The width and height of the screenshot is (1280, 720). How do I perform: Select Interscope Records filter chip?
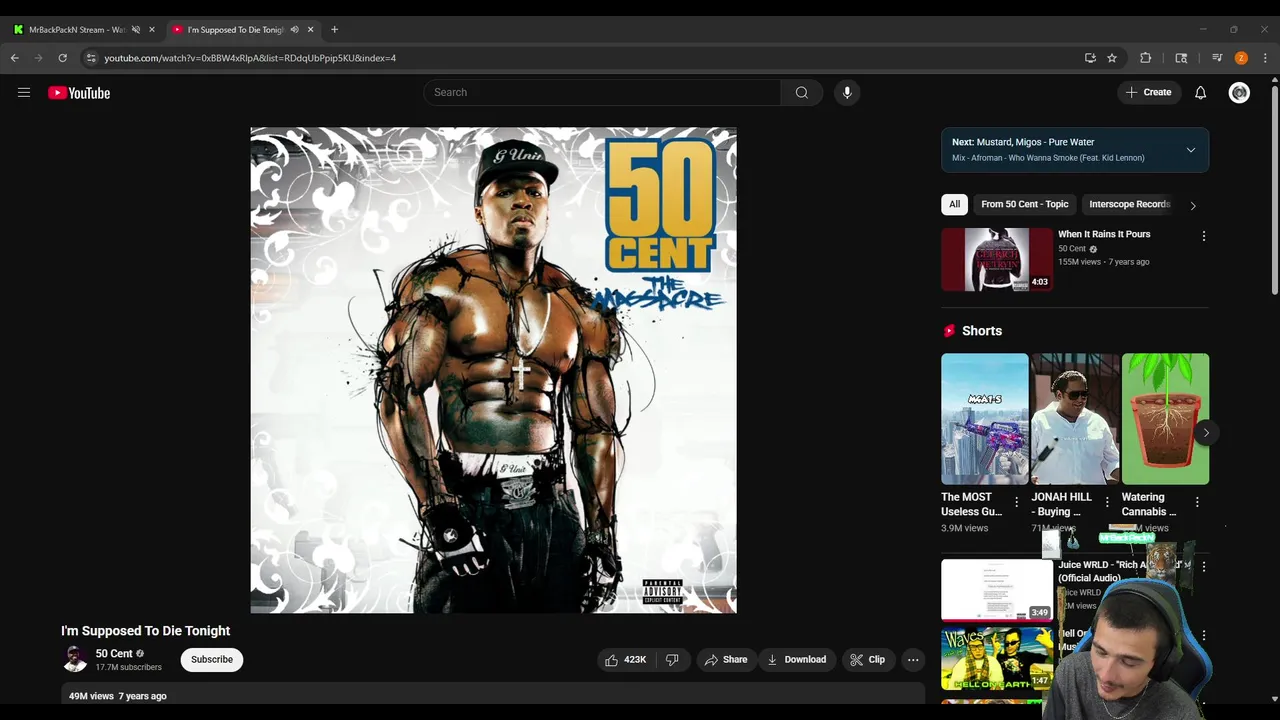point(1129,204)
